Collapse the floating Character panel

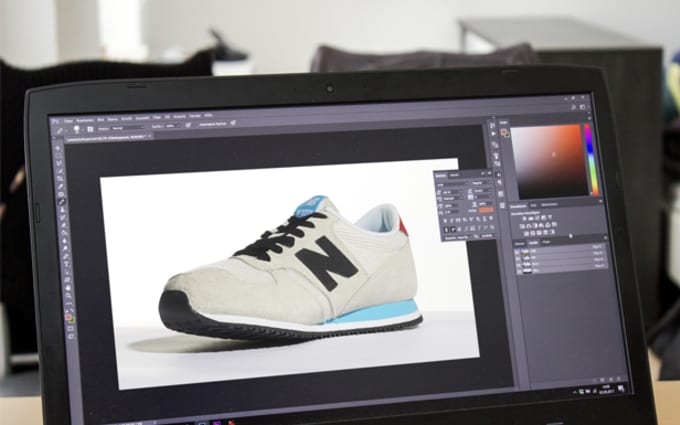point(483,173)
